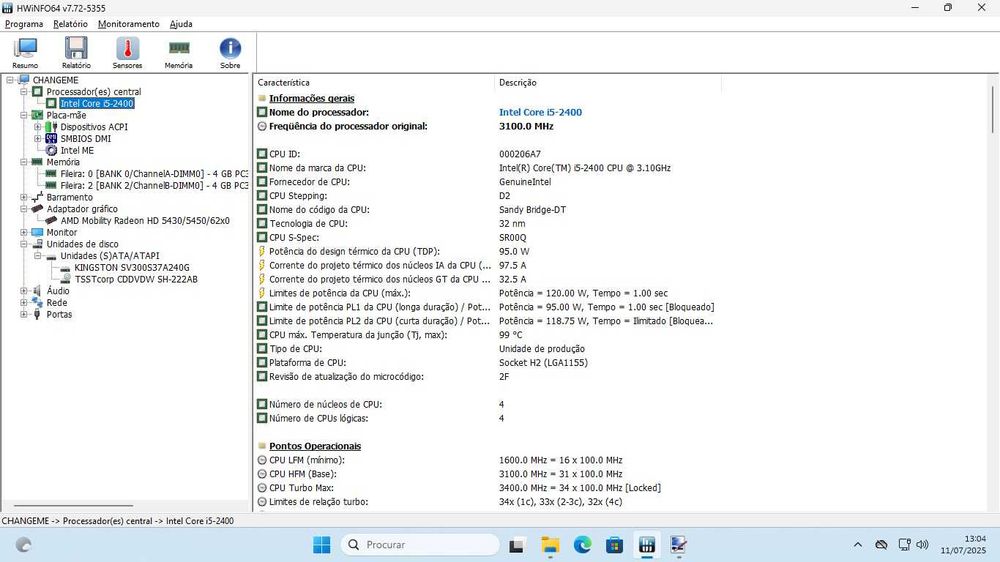Open the Relatório menu

tap(70, 24)
